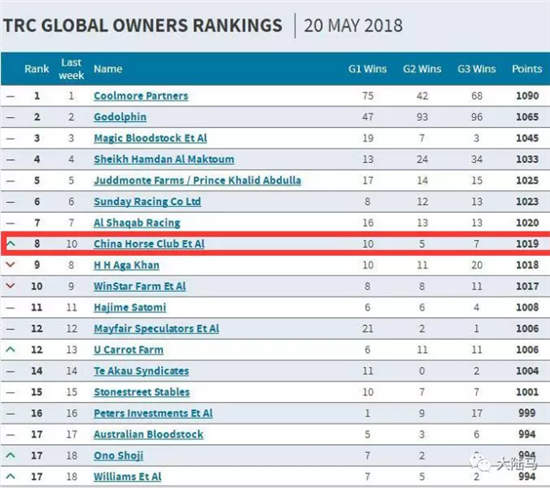
Task: Click the watermark logo near the bottom right
Action: click(503, 463)
